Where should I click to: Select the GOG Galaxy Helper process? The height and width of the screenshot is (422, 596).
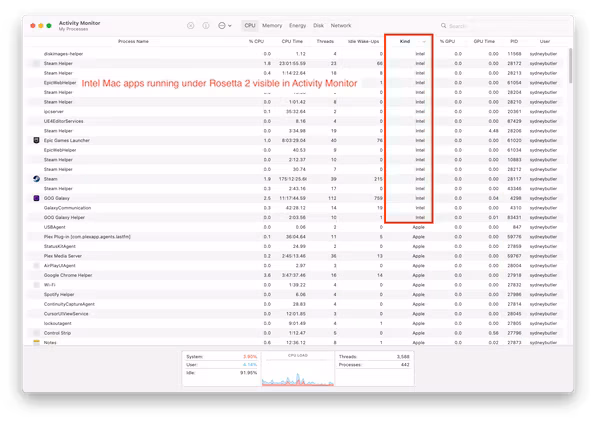coord(64,217)
